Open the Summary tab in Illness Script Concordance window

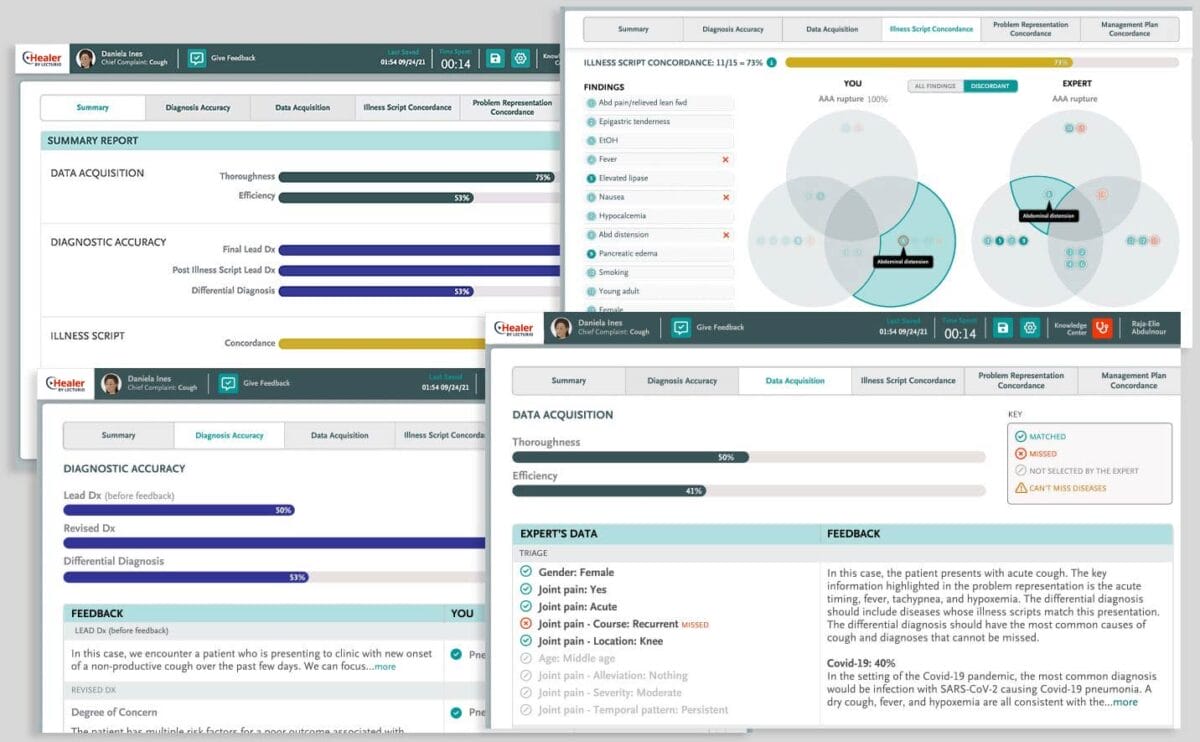point(633,29)
